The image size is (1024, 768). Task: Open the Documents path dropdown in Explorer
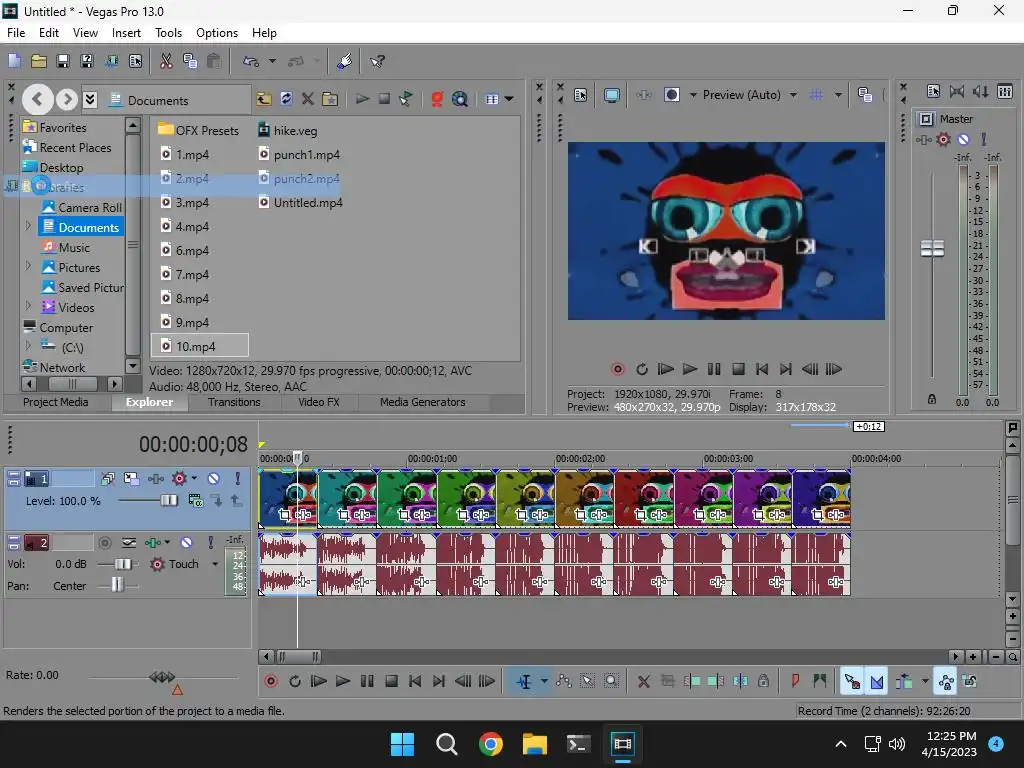[90, 99]
